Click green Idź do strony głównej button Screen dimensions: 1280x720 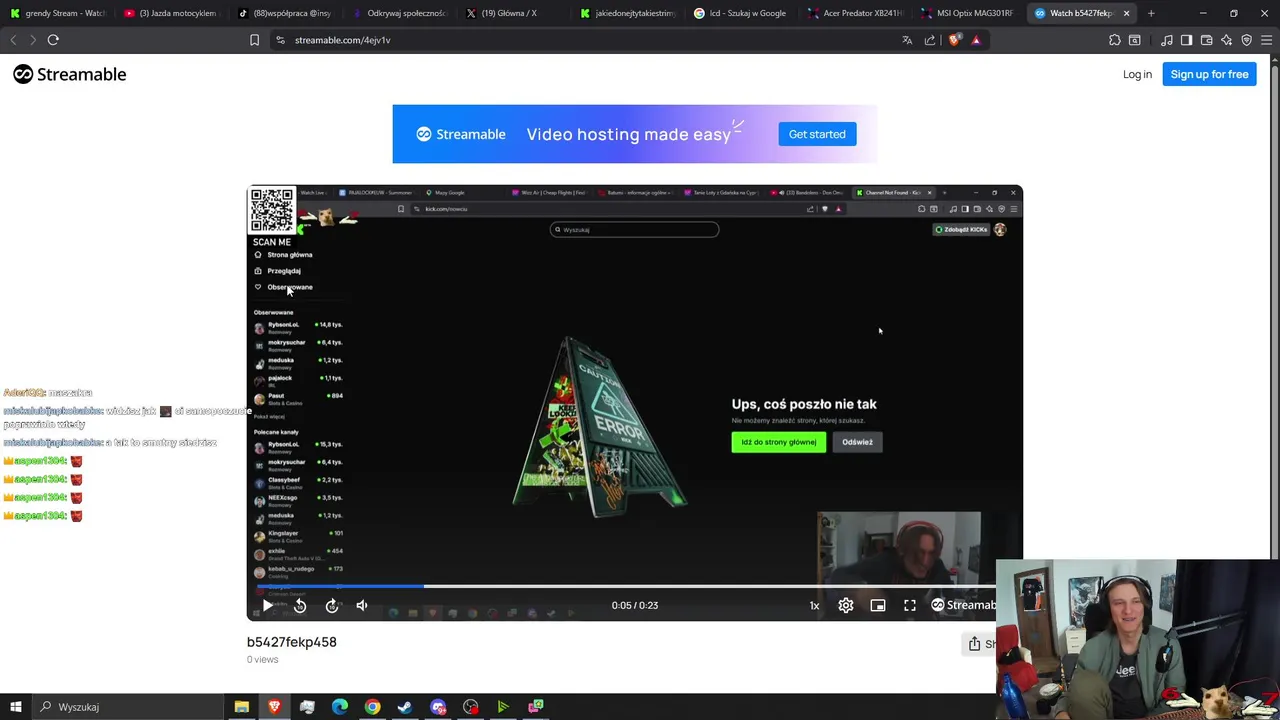tap(779, 442)
